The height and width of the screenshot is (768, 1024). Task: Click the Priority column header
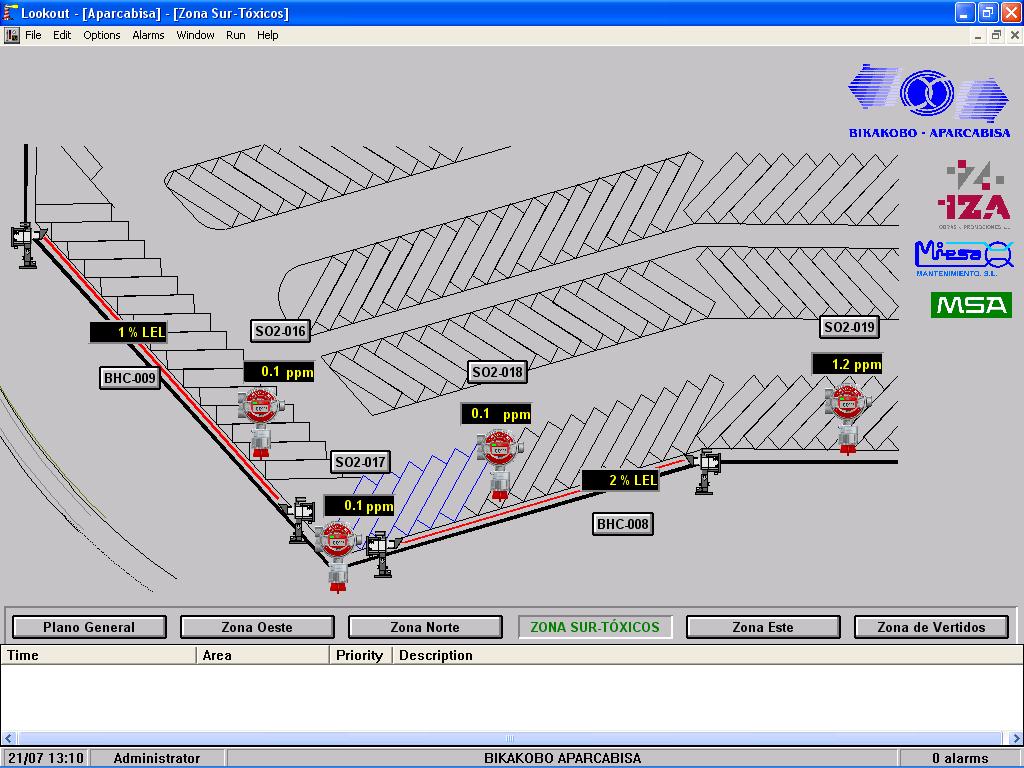coord(360,655)
